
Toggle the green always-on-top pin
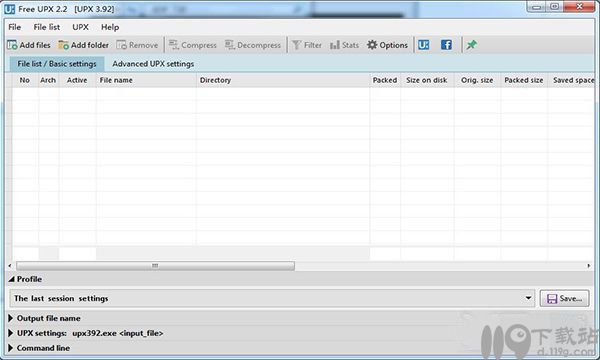click(x=471, y=45)
